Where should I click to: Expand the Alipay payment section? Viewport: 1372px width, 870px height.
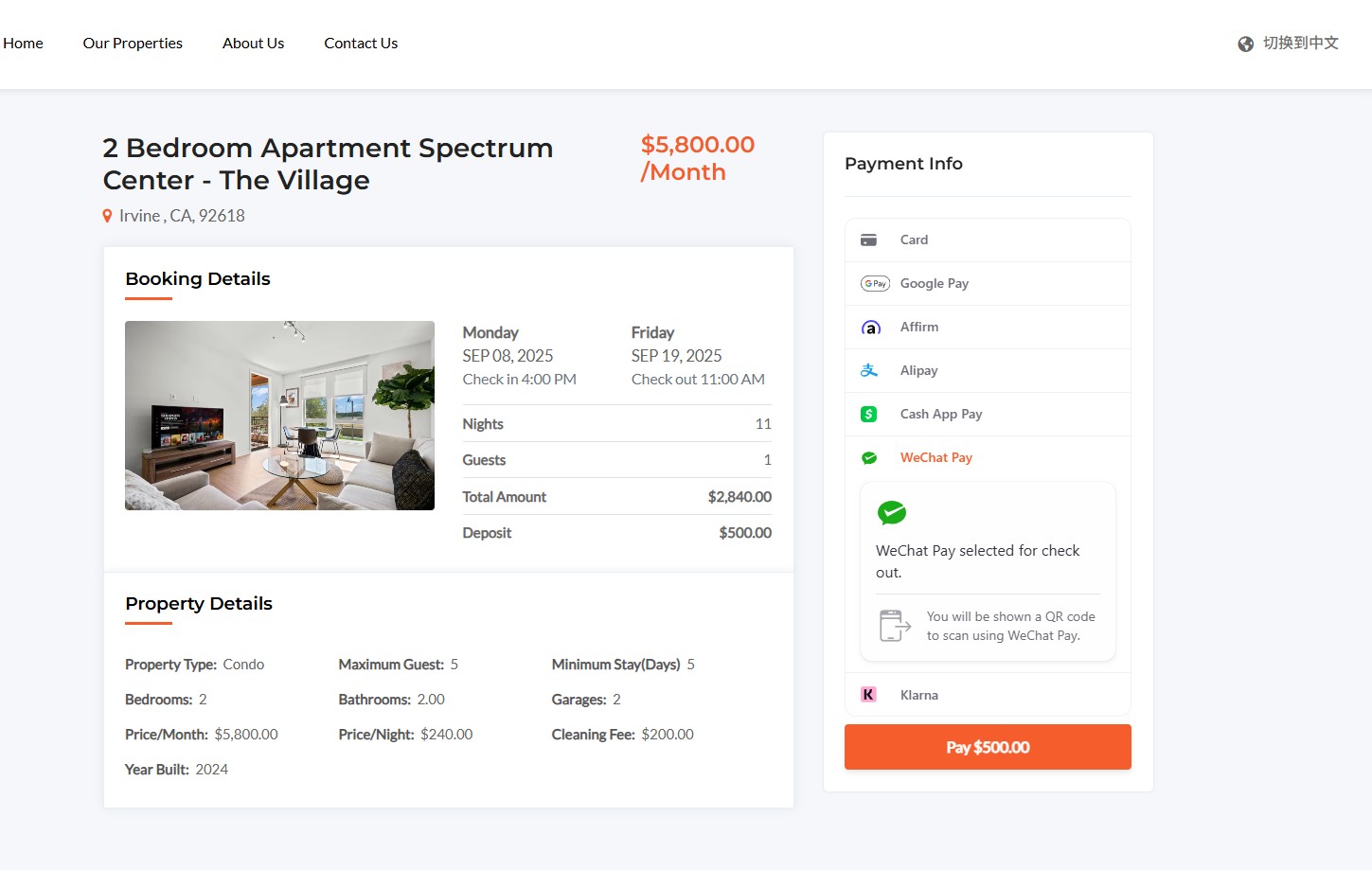(x=918, y=371)
